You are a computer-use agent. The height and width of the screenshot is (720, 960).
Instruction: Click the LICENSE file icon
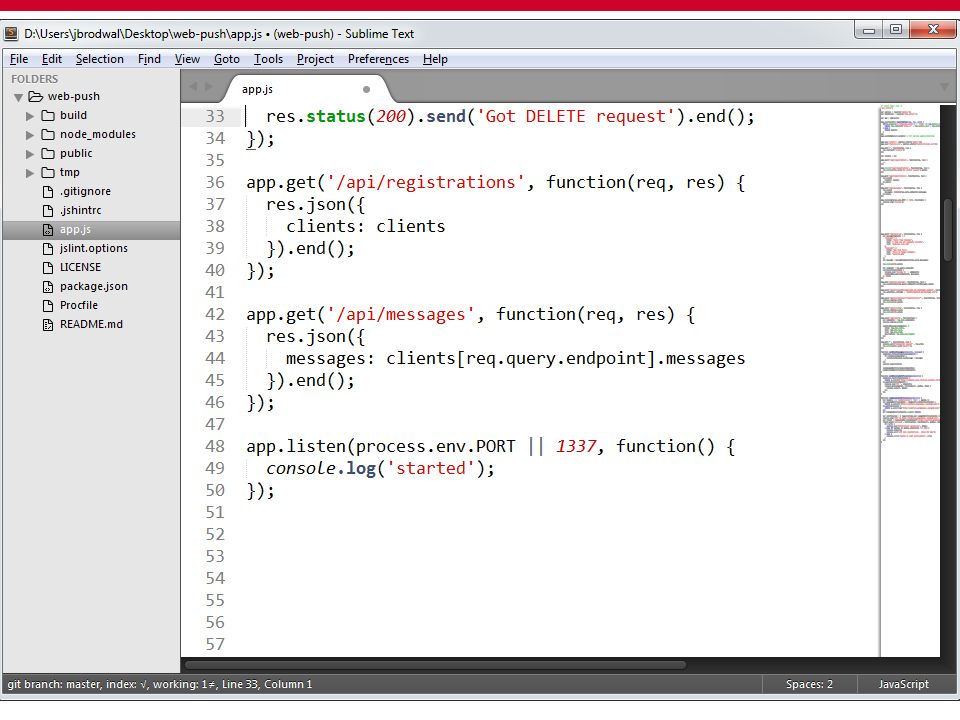point(48,268)
